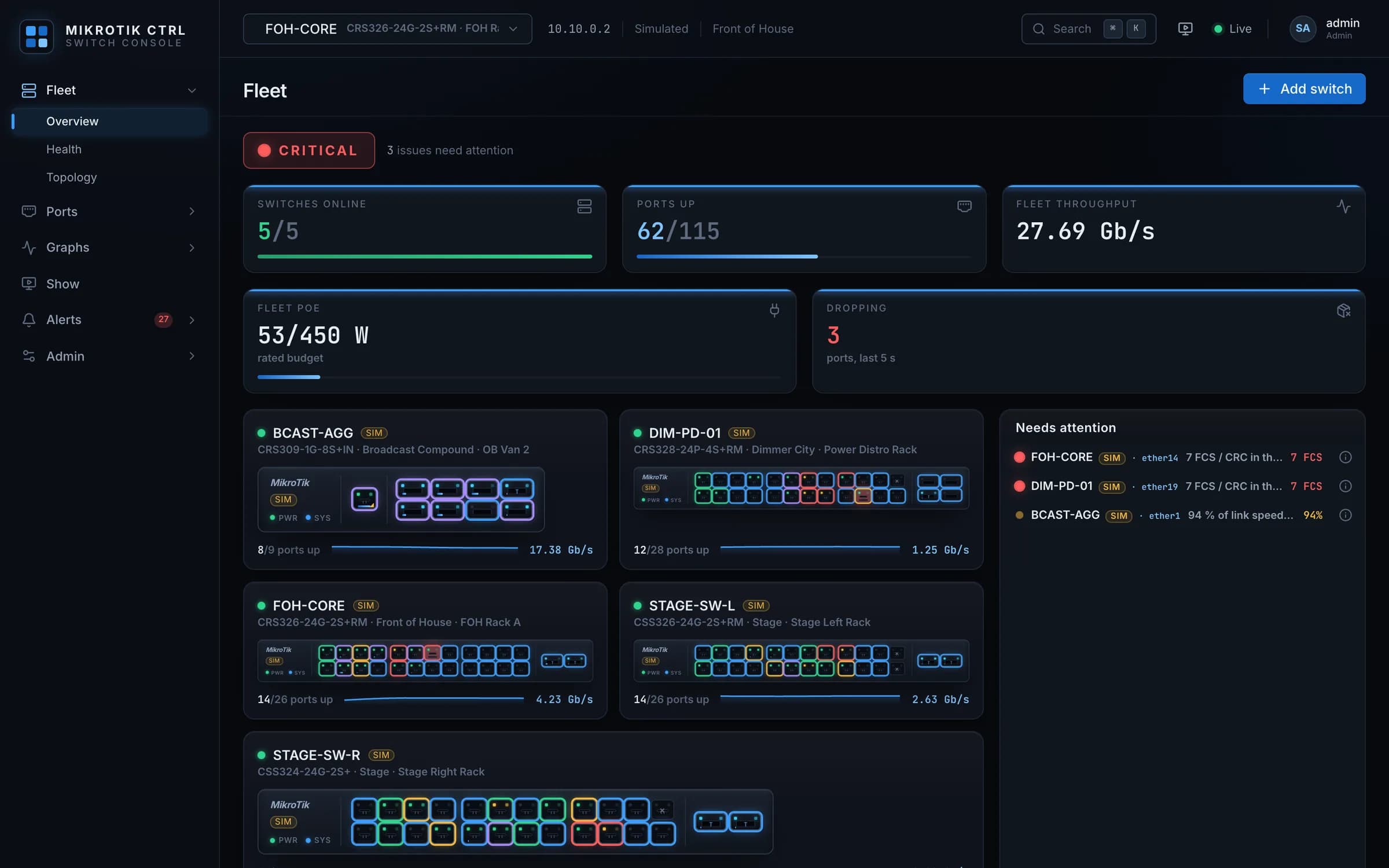Viewport: 1389px width, 868px height.
Task: Open the SA user avatar
Action: [x=1302, y=28]
